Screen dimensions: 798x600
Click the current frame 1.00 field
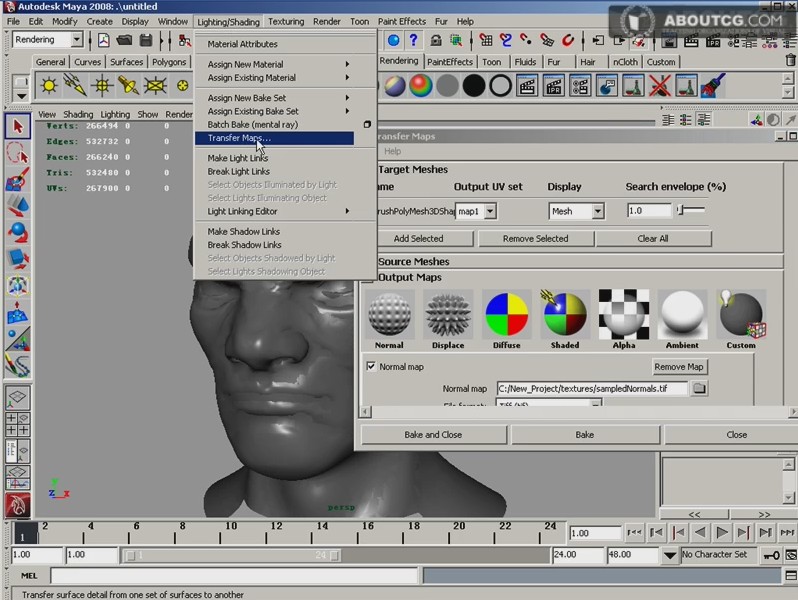[594, 533]
